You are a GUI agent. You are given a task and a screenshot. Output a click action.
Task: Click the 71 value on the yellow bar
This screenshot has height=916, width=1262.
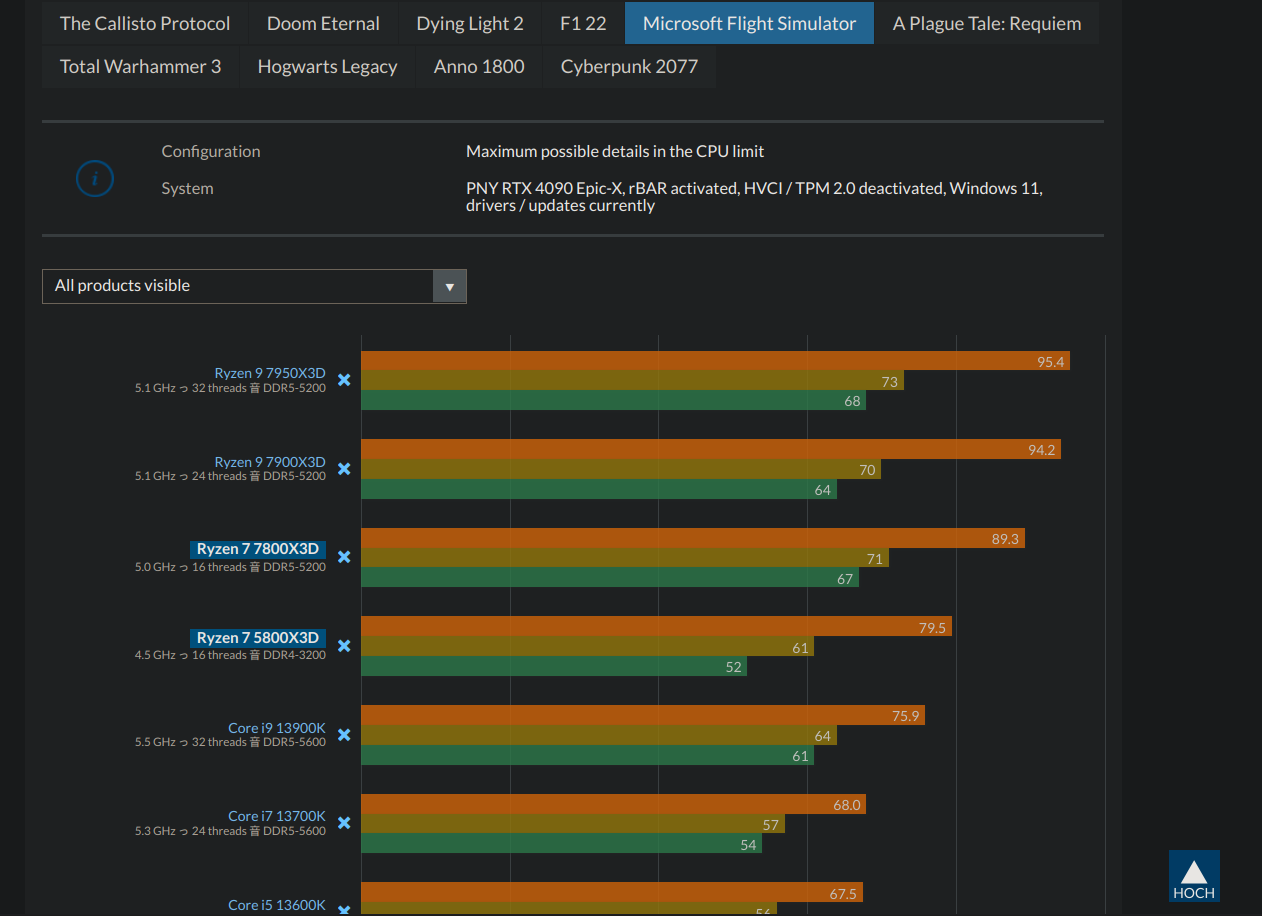875,559
